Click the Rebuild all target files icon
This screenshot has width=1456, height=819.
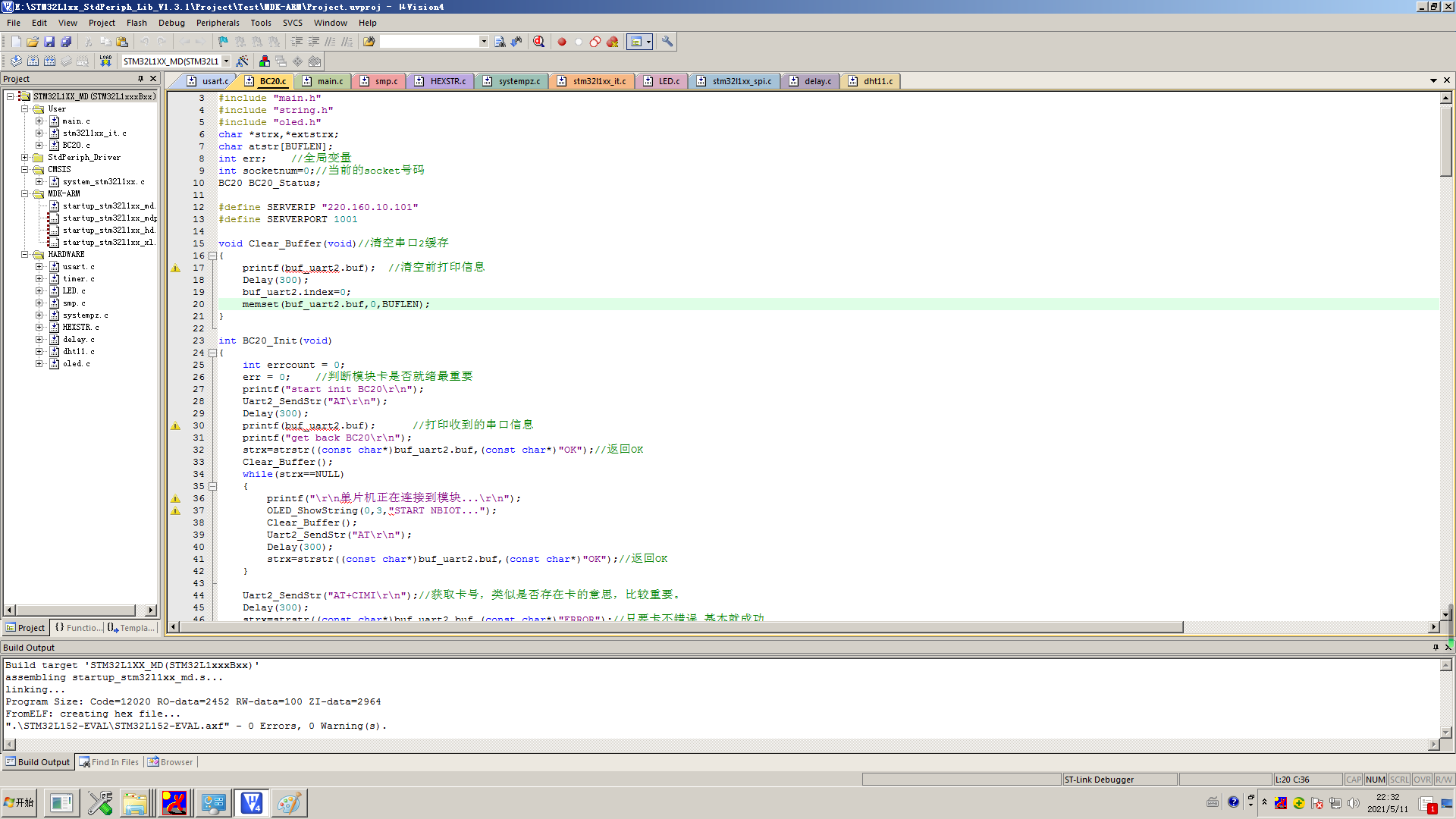[49, 61]
